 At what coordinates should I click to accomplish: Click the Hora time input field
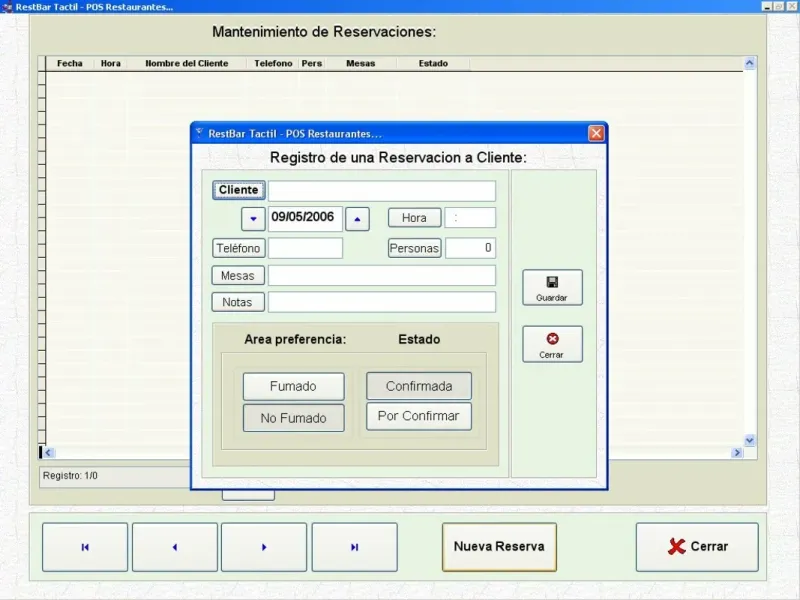[x=470, y=218]
